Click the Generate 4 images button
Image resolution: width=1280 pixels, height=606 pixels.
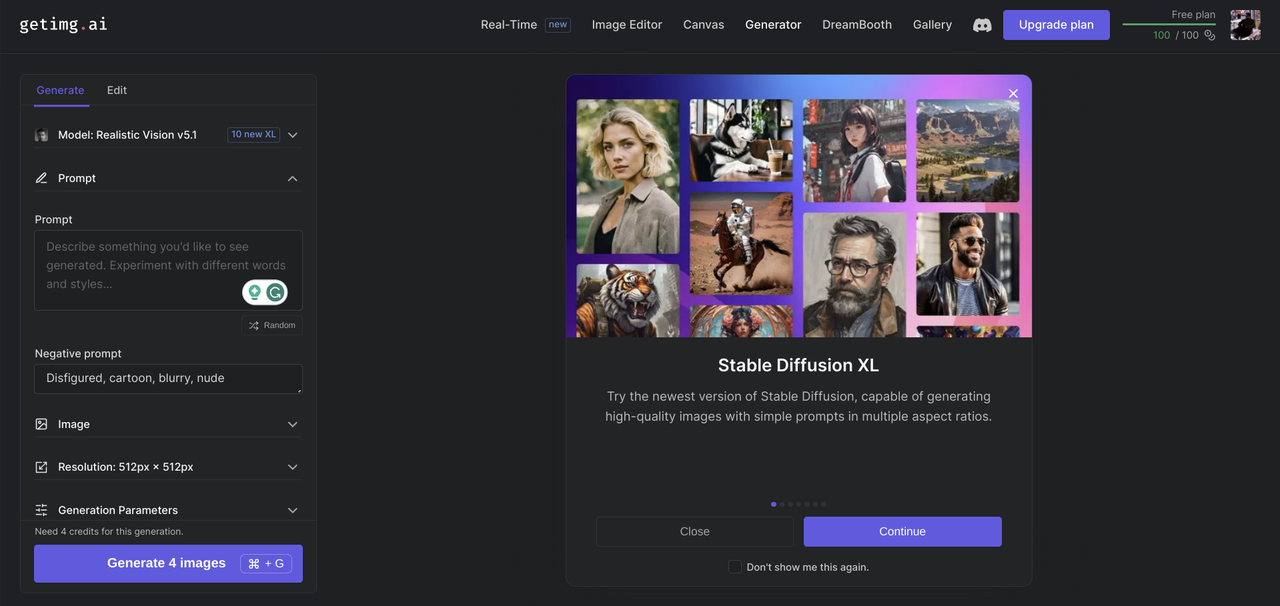point(168,563)
